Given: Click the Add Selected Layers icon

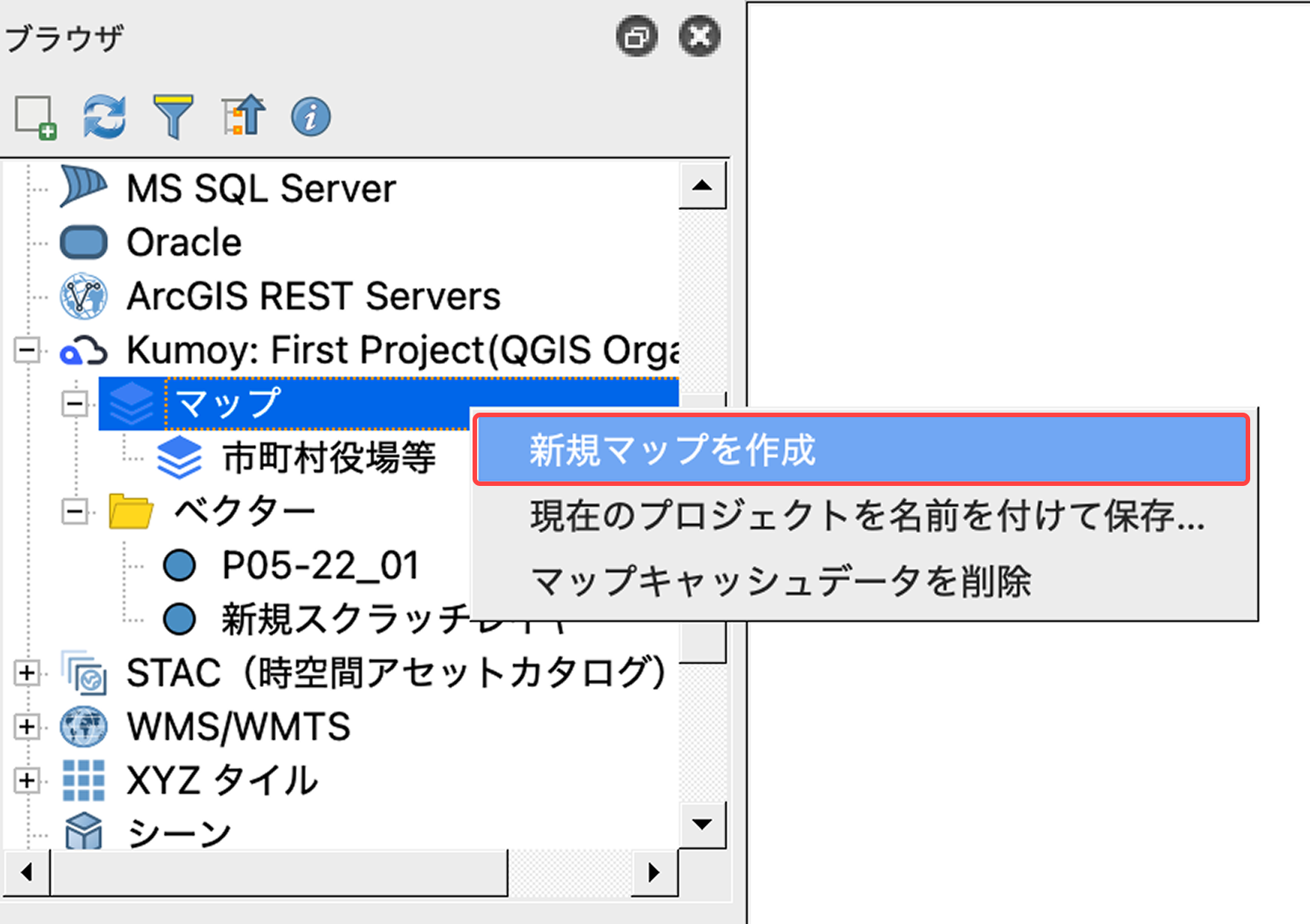Looking at the screenshot, I should (x=35, y=117).
